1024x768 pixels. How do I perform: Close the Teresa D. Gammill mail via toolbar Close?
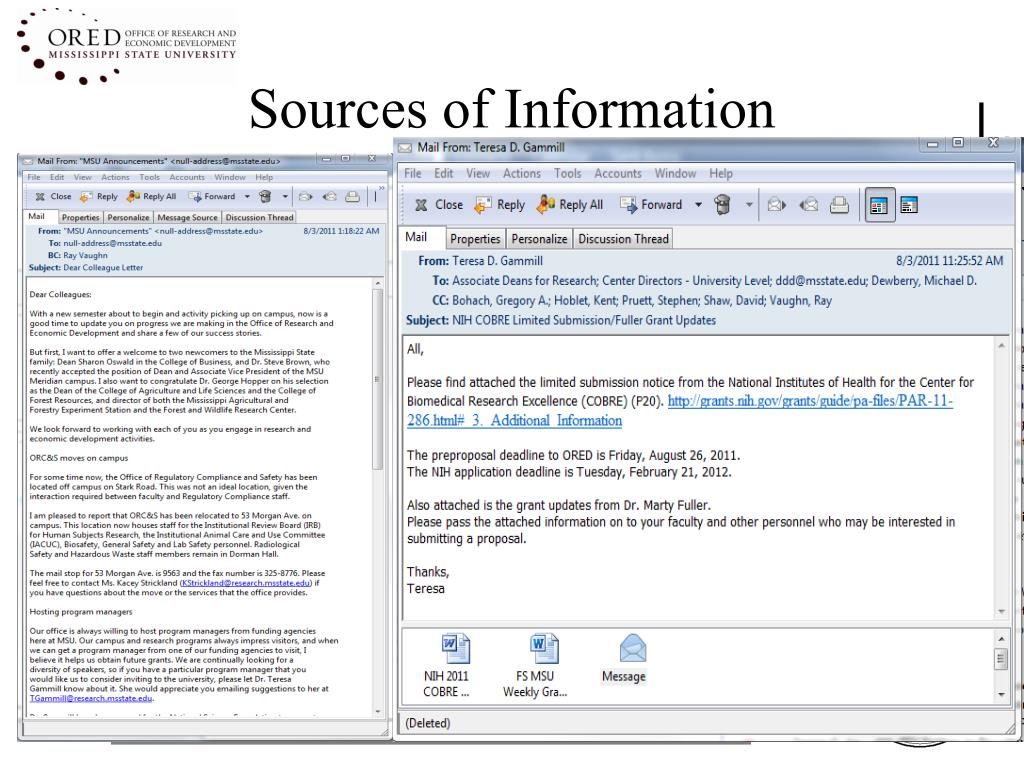[x=439, y=205]
